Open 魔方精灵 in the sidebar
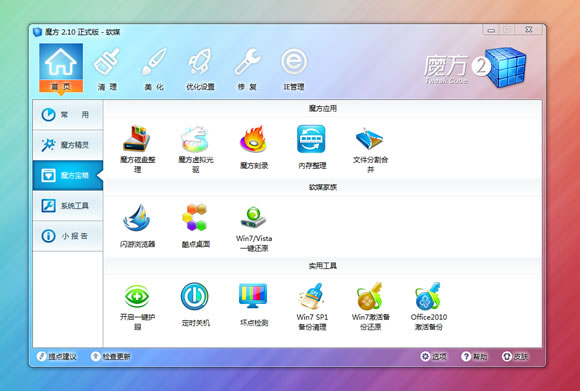 pos(68,145)
